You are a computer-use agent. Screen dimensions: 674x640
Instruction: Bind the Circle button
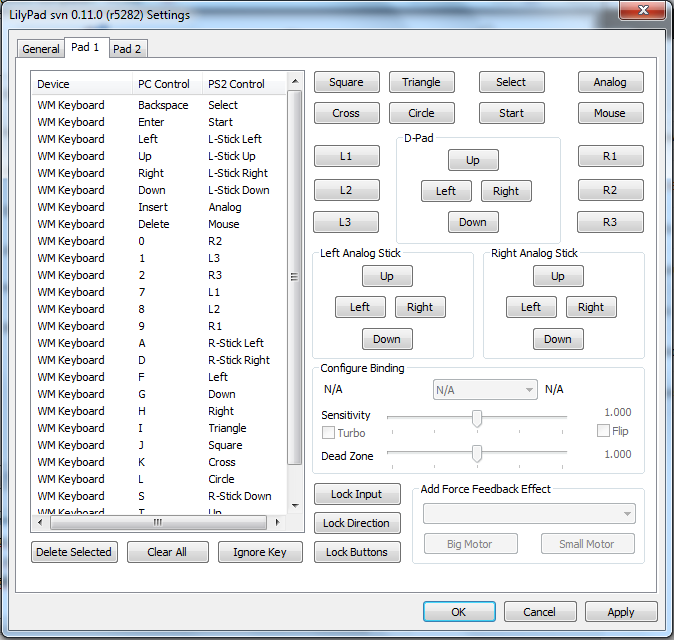(x=422, y=113)
